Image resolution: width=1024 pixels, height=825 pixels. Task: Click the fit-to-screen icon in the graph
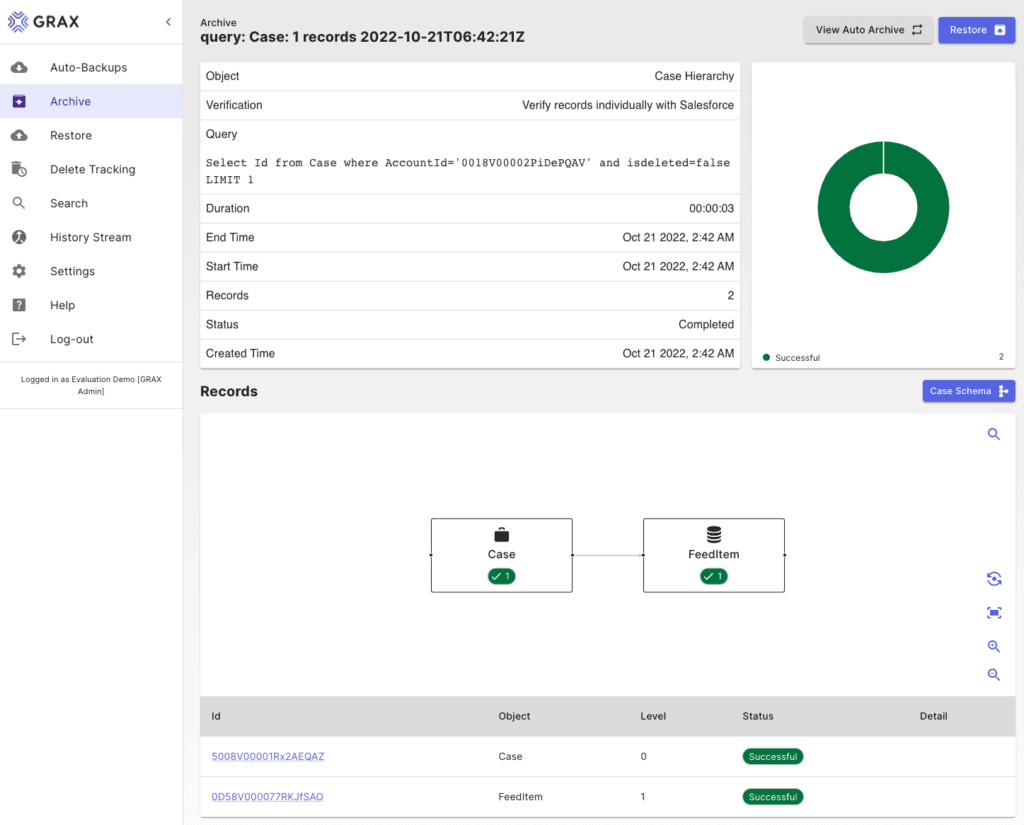click(x=994, y=613)
